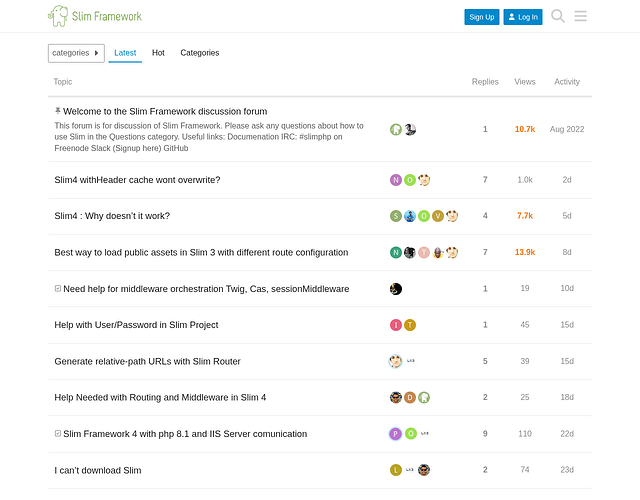Click dark photo avatar in Welcome topic row
Viewport: 640px width, 500px height.
click(410, 129)
